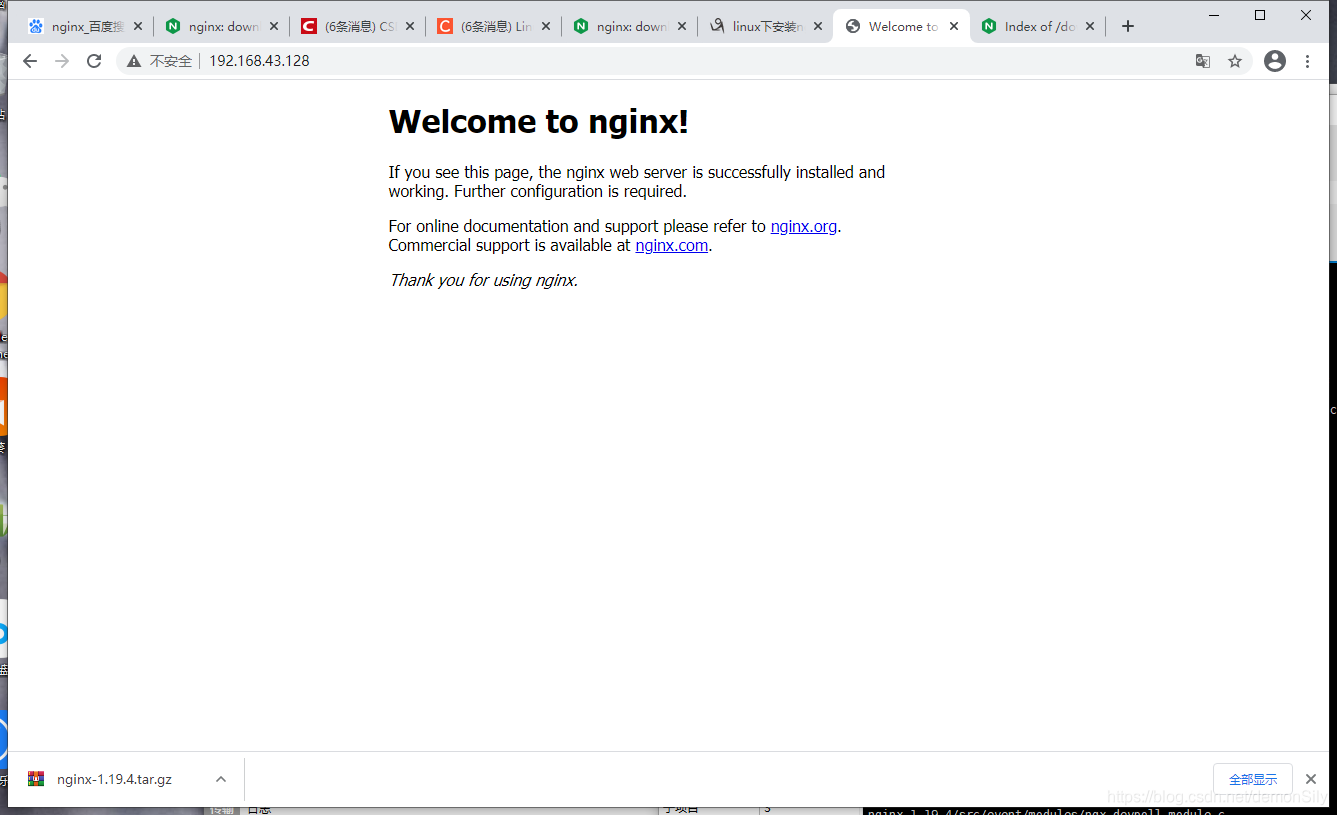Click the forward navigation arrow
Viewport: 1337px width, 815px height.
click(62, 61)
